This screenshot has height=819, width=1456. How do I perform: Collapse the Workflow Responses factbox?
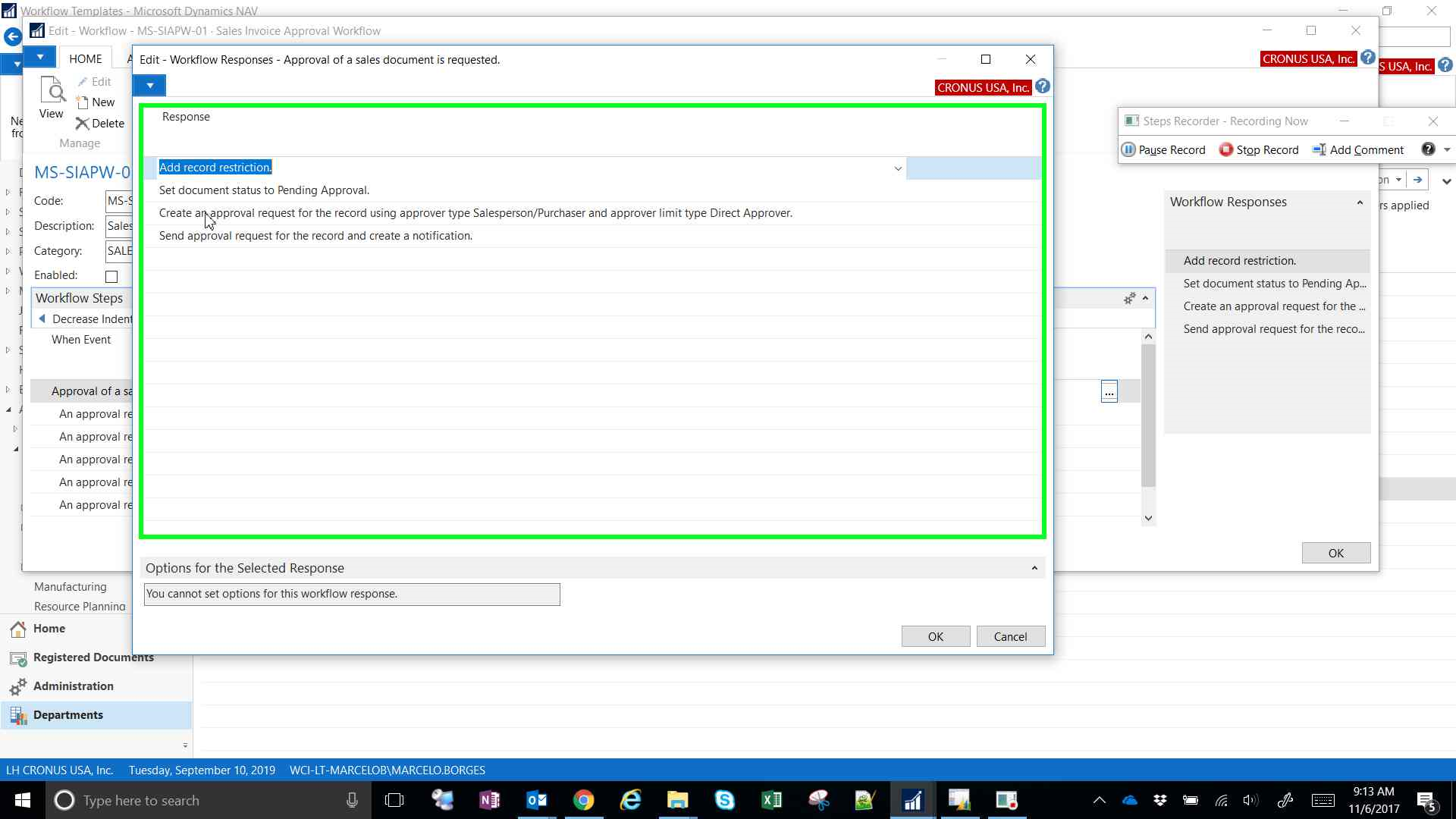point(1360,202)
